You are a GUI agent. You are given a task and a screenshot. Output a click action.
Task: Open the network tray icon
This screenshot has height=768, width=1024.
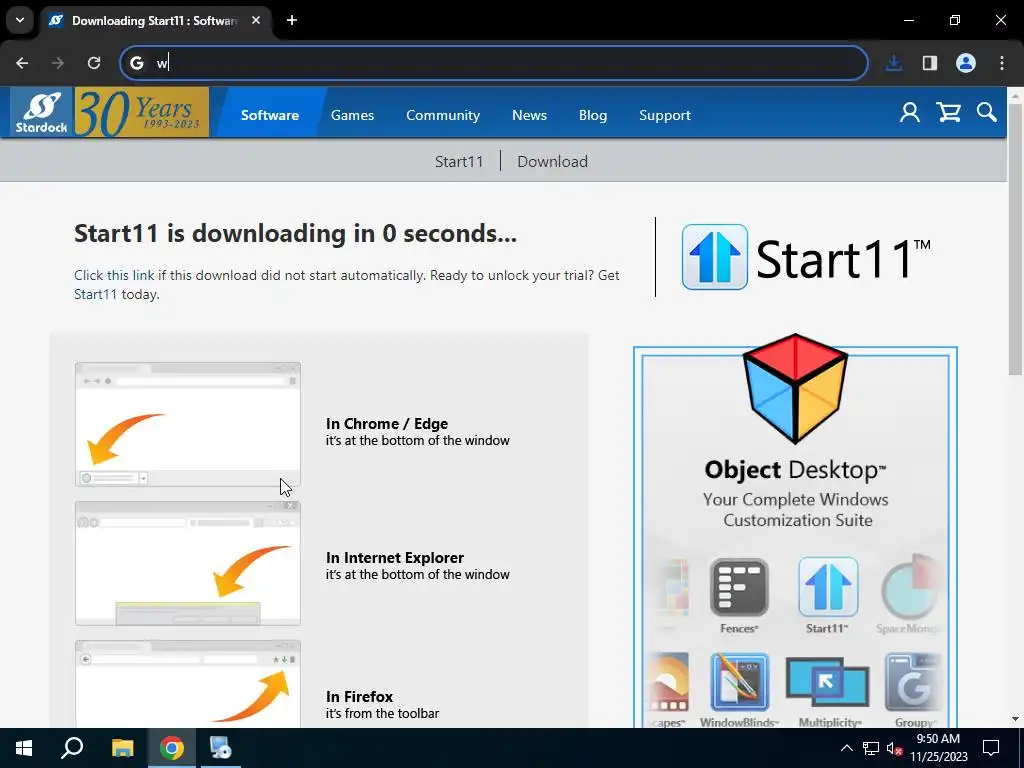click(x=871, y=748)
